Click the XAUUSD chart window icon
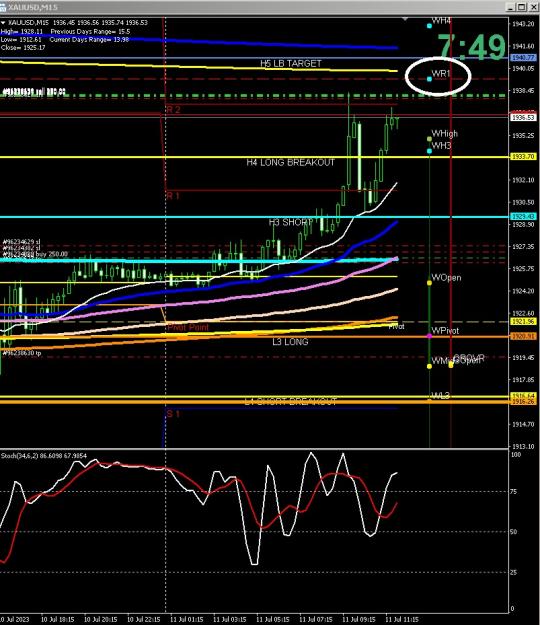This screenshot has width=540, height=625. [3, 7]
